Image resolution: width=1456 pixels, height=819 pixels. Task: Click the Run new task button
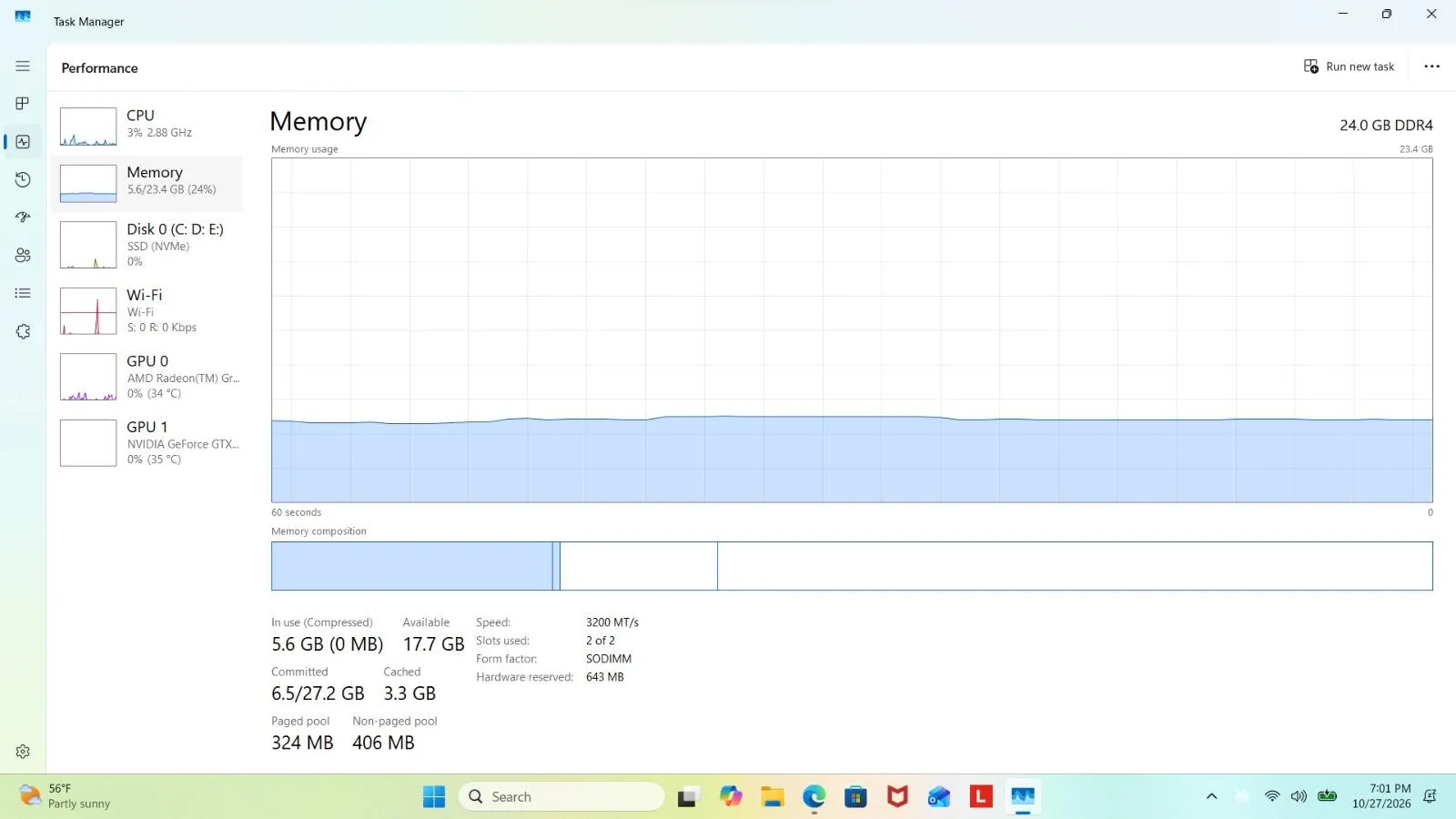1349,66
